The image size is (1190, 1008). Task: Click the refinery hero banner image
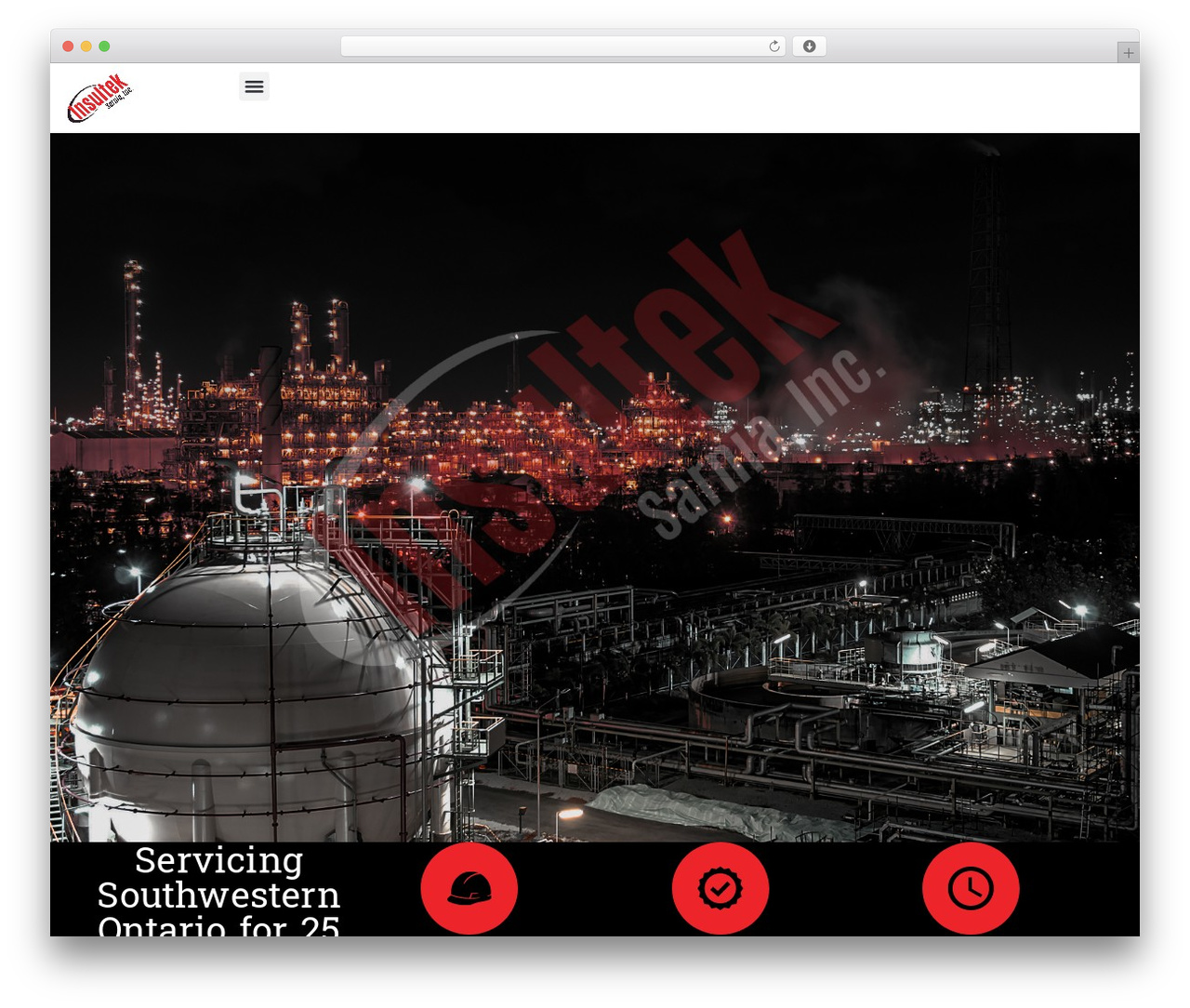pyautogui.click(x=595, y=487)
